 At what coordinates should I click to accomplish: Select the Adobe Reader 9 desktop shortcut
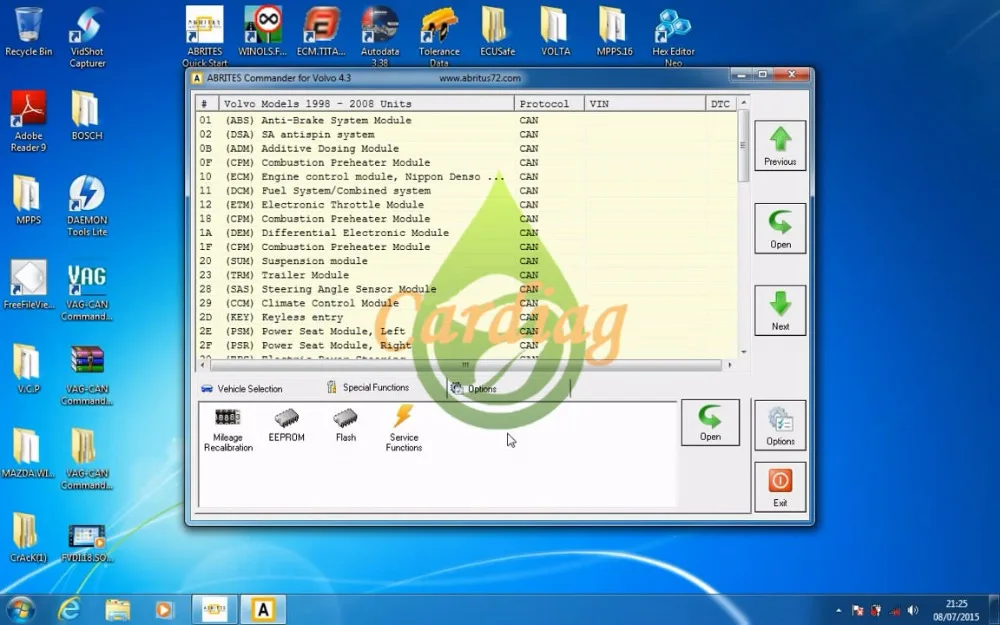[28, 121]
